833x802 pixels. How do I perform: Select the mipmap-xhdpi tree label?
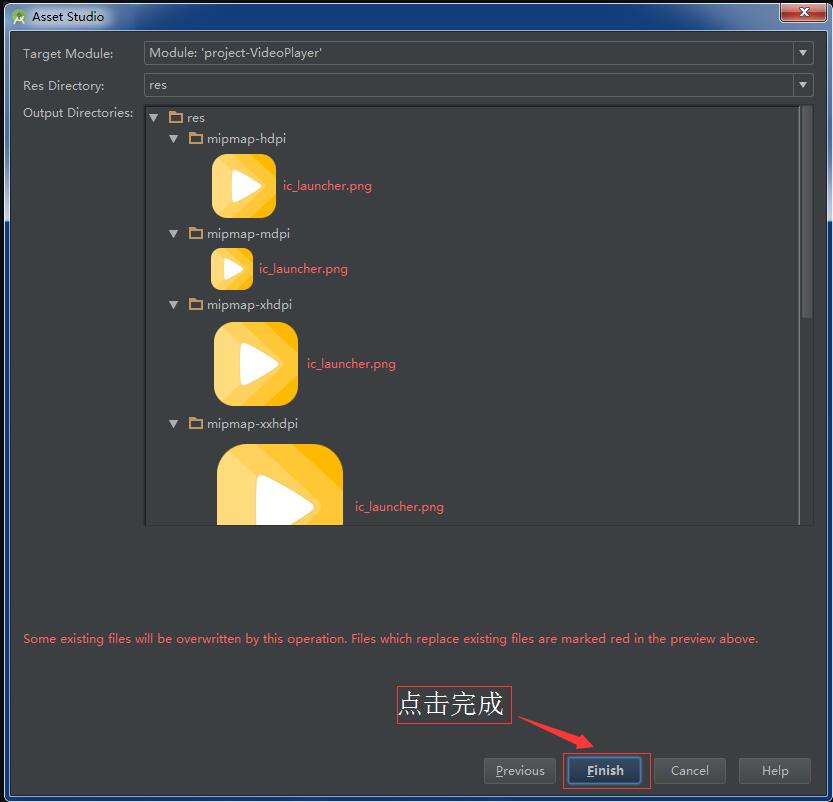click(250, 305)
